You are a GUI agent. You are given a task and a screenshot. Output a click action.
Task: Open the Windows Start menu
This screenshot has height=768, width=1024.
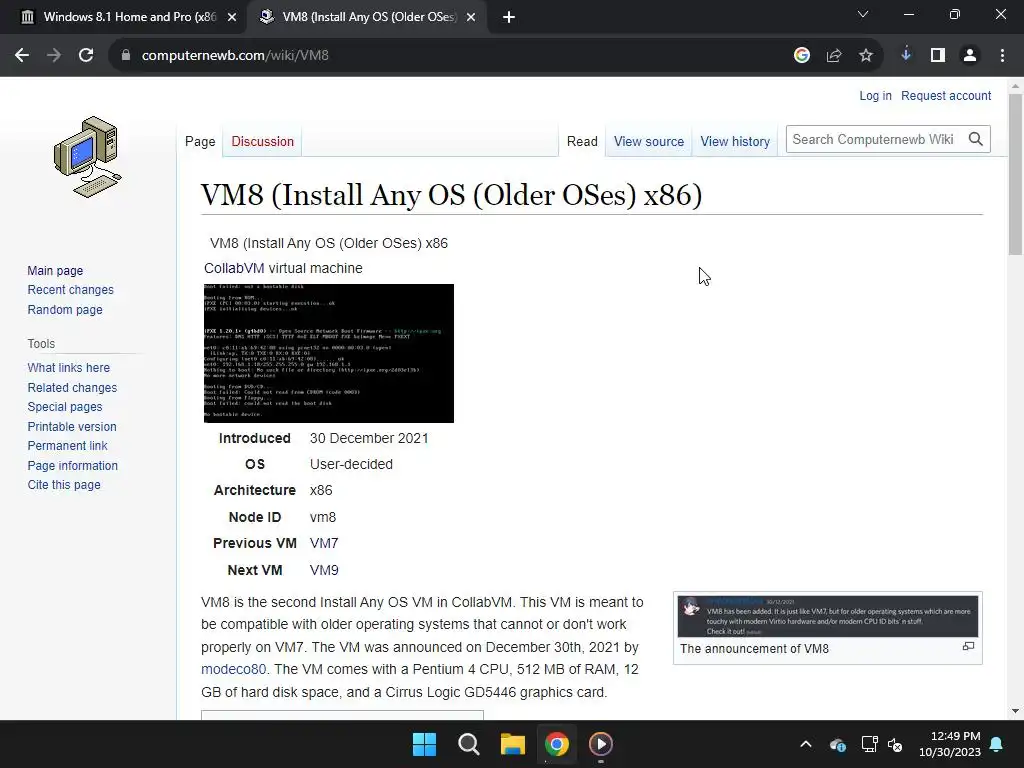[x=424, y=744]
